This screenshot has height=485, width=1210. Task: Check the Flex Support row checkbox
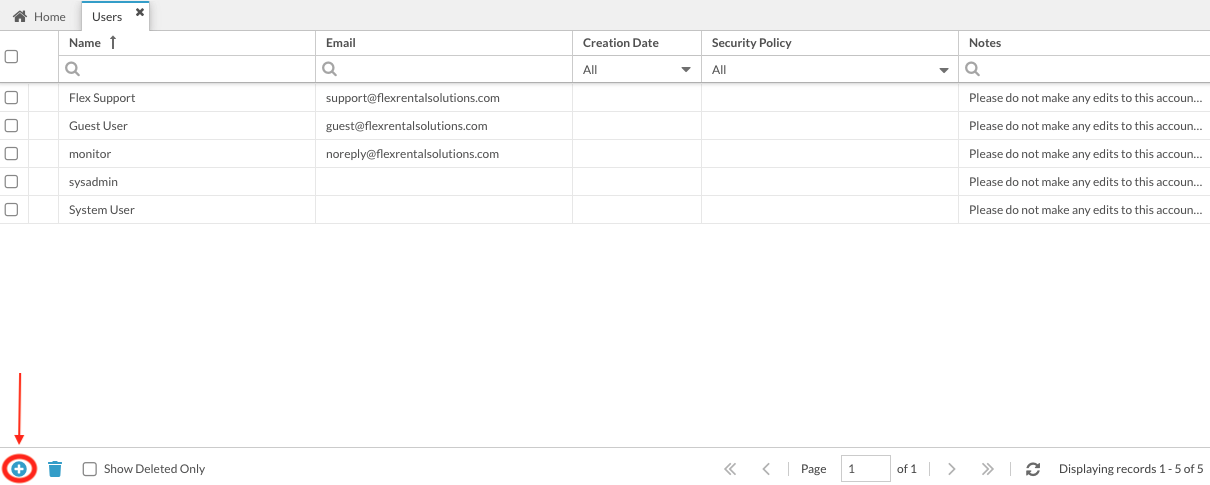click(x=12, y=98)
